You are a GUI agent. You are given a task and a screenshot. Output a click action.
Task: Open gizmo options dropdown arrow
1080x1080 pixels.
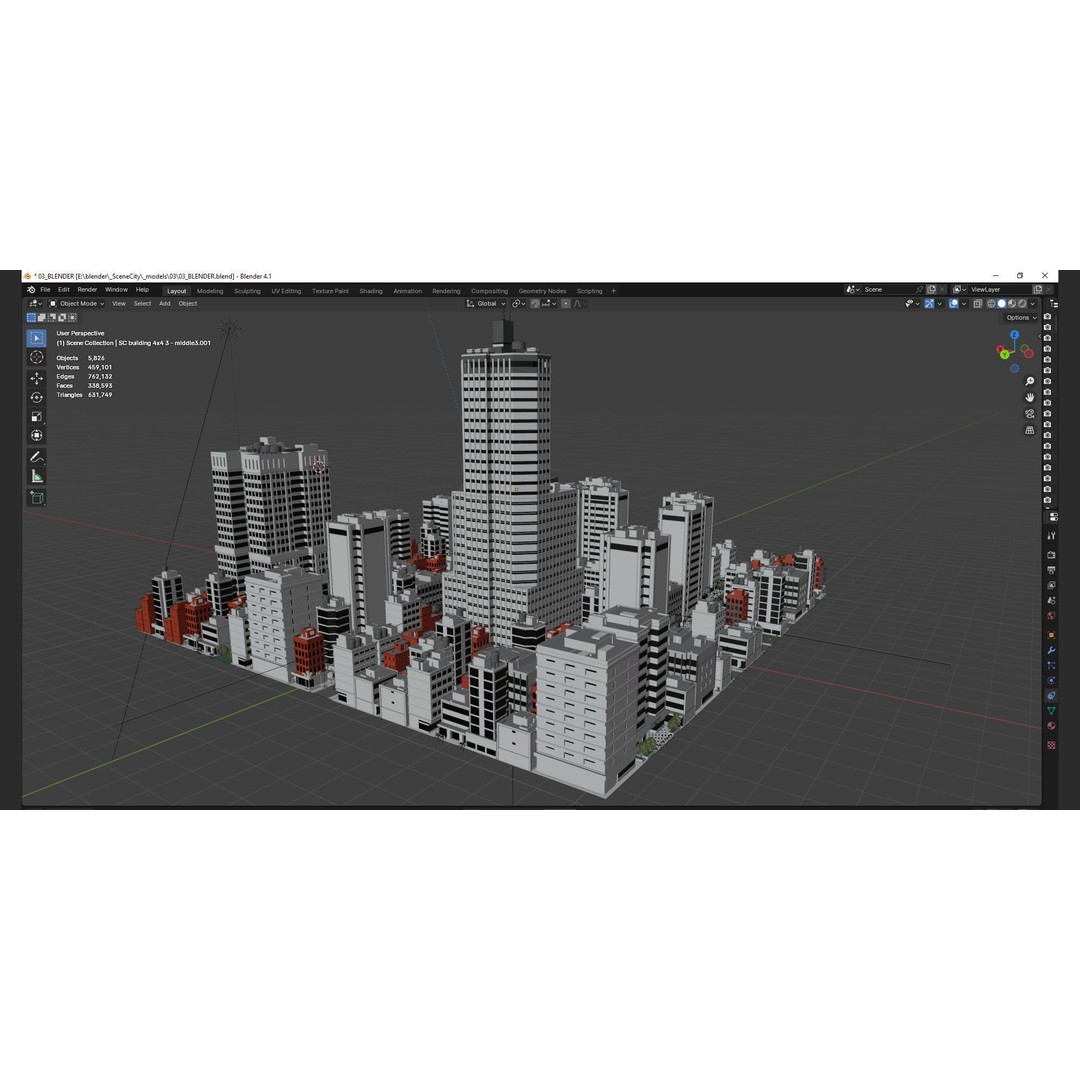tap(939, 304)
